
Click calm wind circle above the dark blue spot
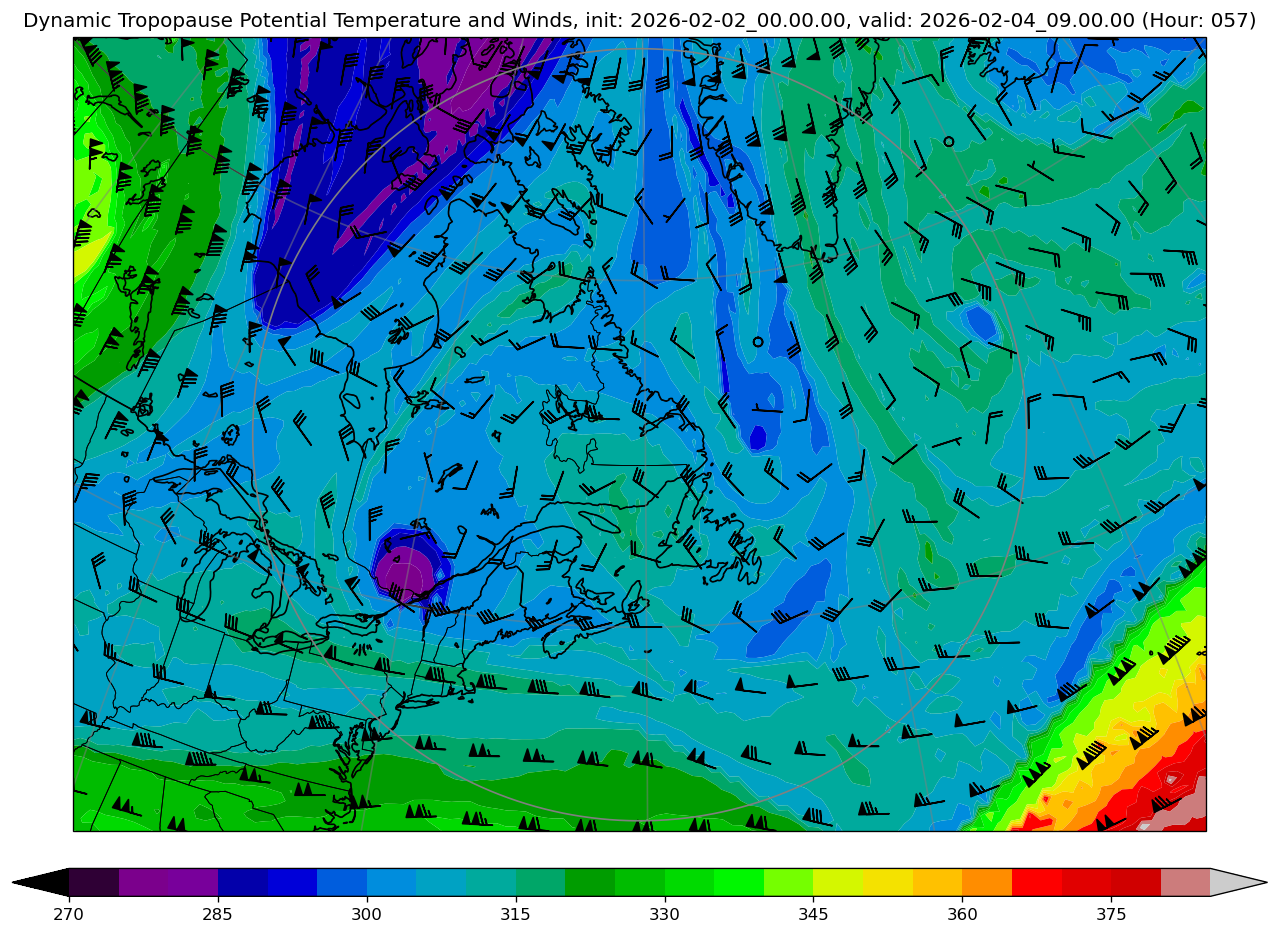coord(758,342)
